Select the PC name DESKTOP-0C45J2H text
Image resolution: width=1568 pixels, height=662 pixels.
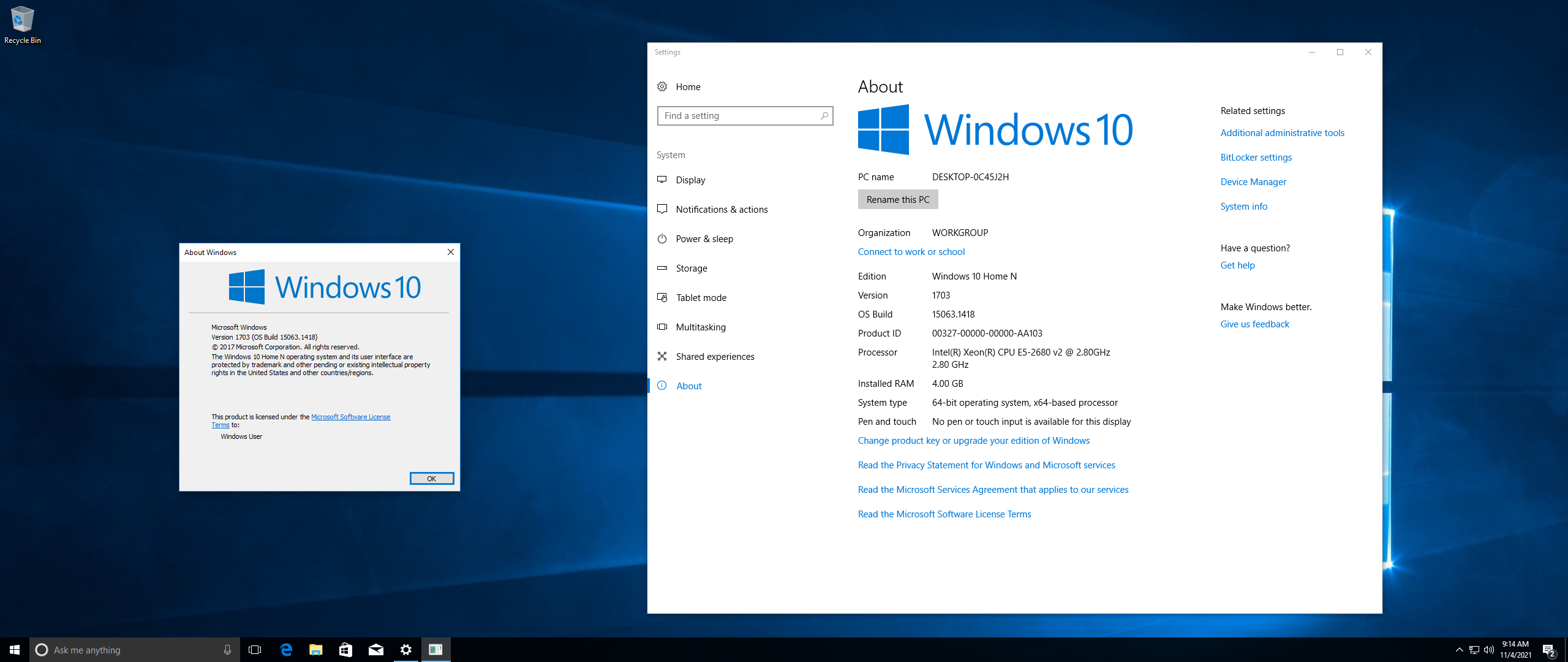point(970,177)
